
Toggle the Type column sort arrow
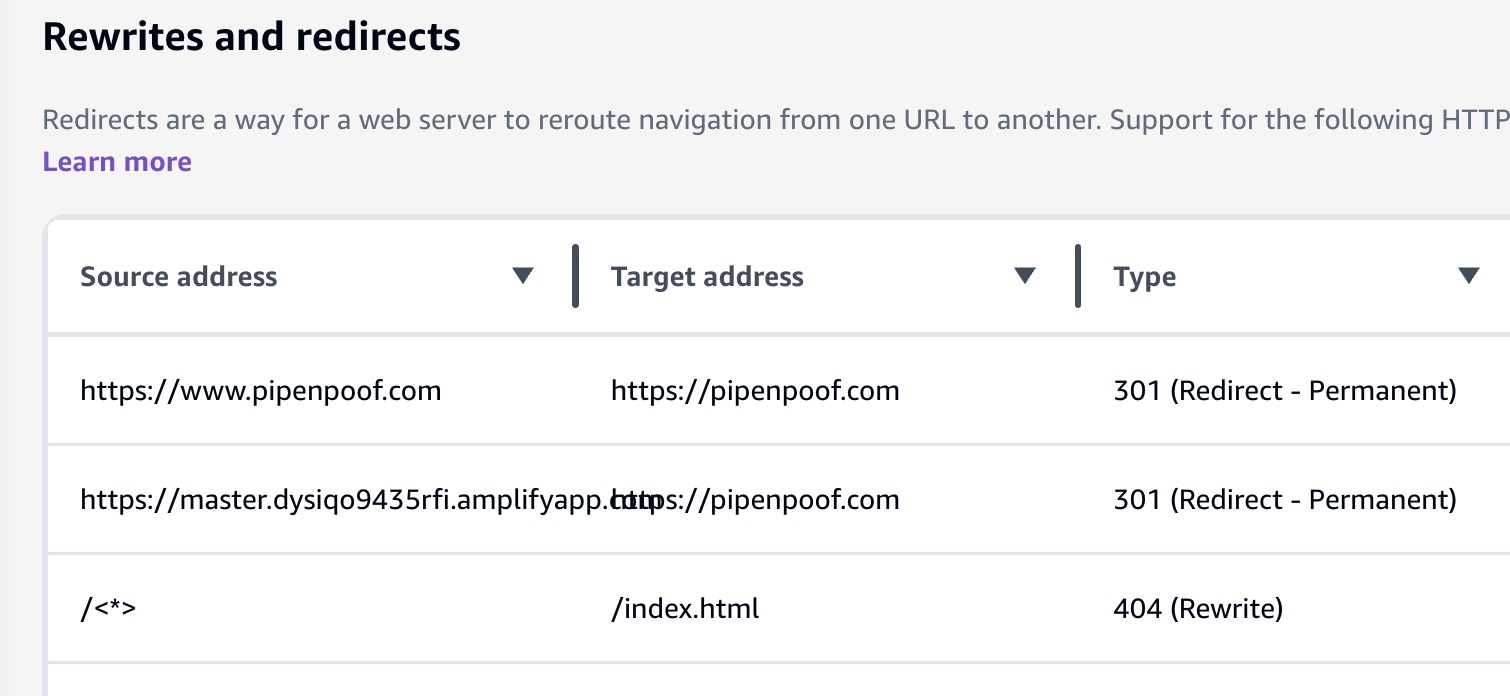pyautogui.click(x=1468, y=276)
